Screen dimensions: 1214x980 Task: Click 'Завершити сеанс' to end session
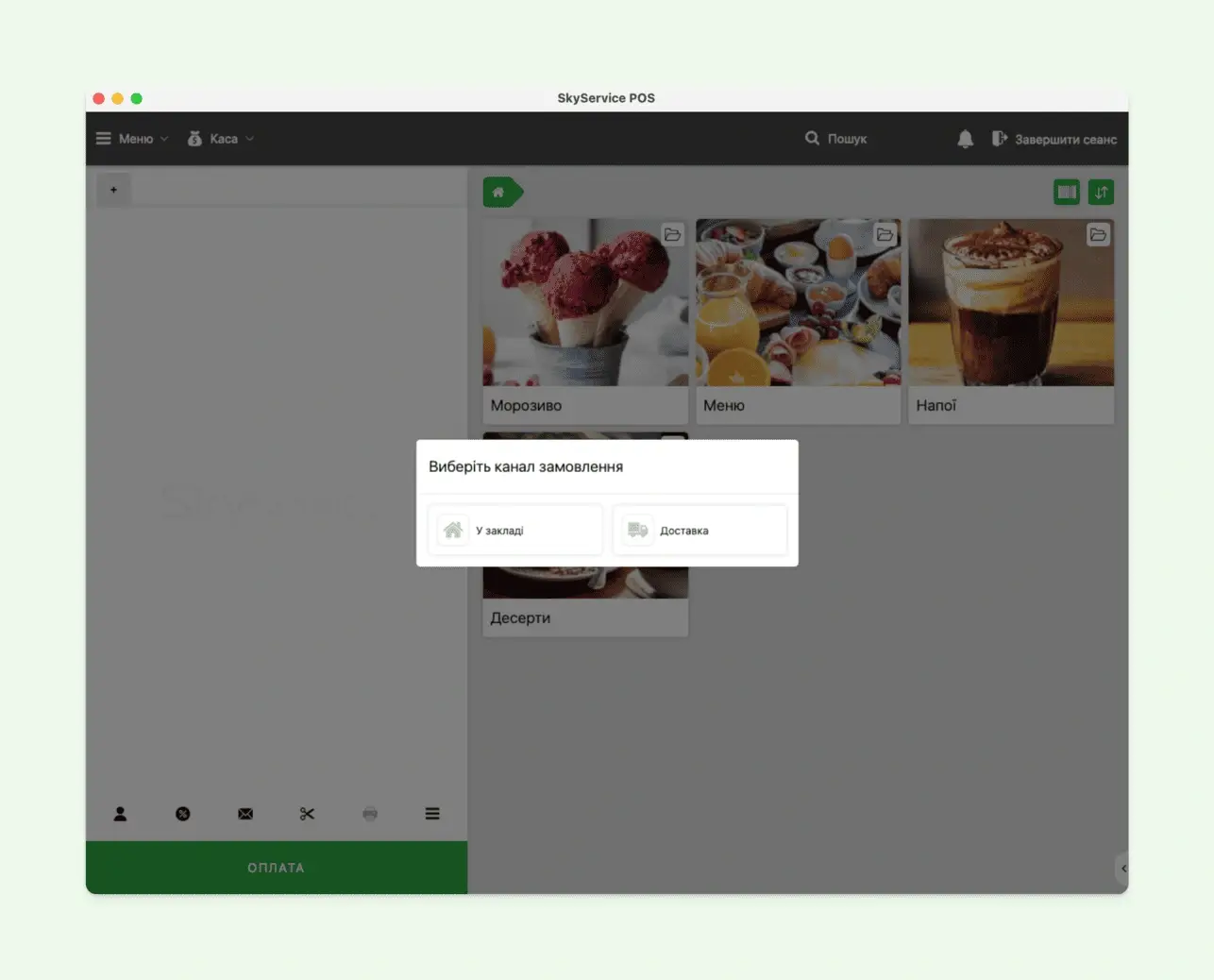tap(1054, 139)
